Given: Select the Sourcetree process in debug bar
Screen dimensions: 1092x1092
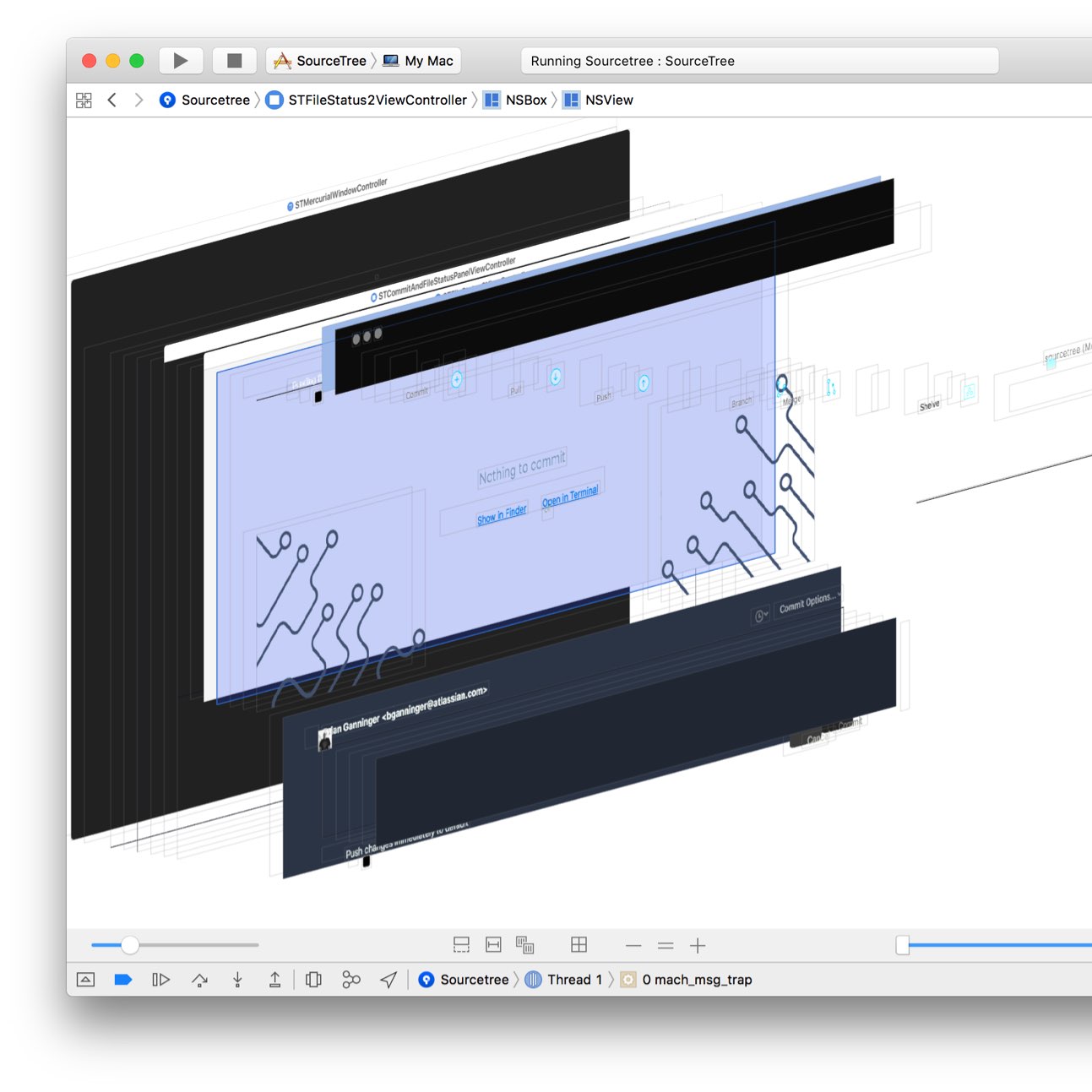Looking at the screenshot, I should click(x=464, y=980).
